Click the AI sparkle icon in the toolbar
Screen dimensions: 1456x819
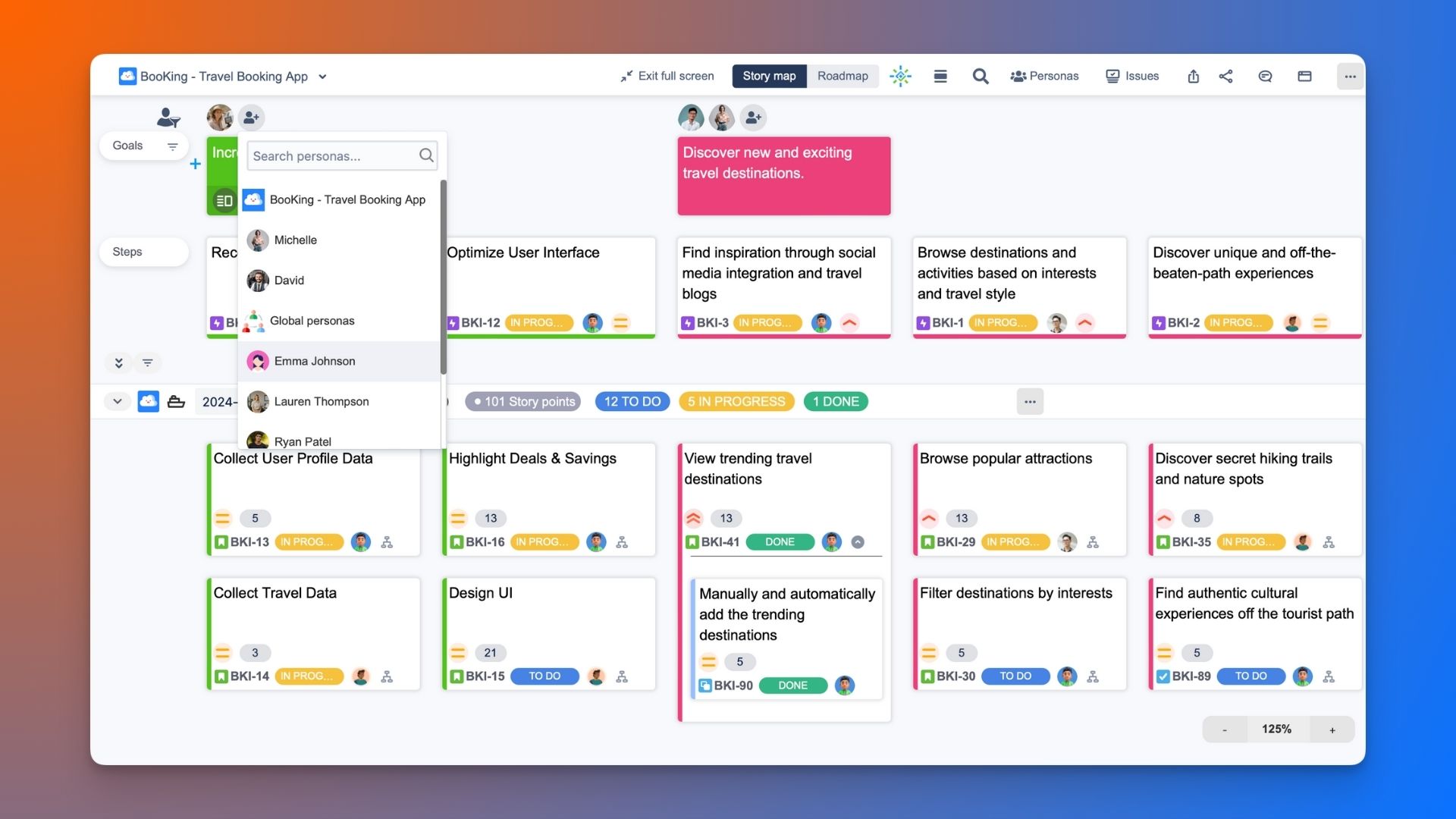tap(900, 76)
